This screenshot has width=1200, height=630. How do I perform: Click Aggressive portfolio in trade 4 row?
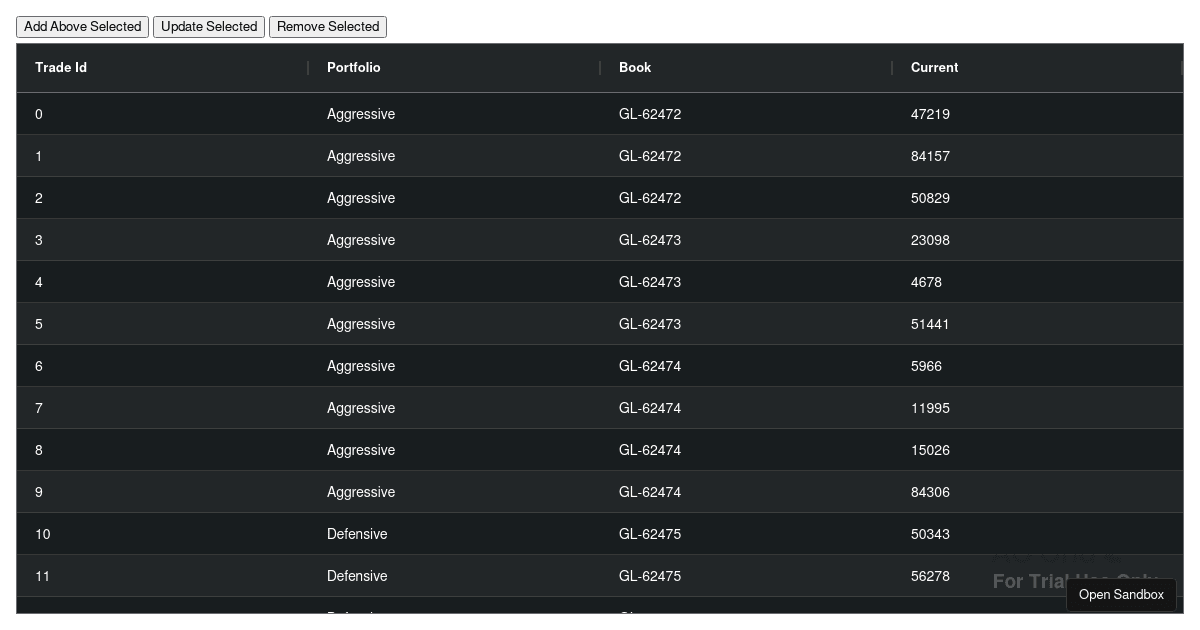pos(361,282)
